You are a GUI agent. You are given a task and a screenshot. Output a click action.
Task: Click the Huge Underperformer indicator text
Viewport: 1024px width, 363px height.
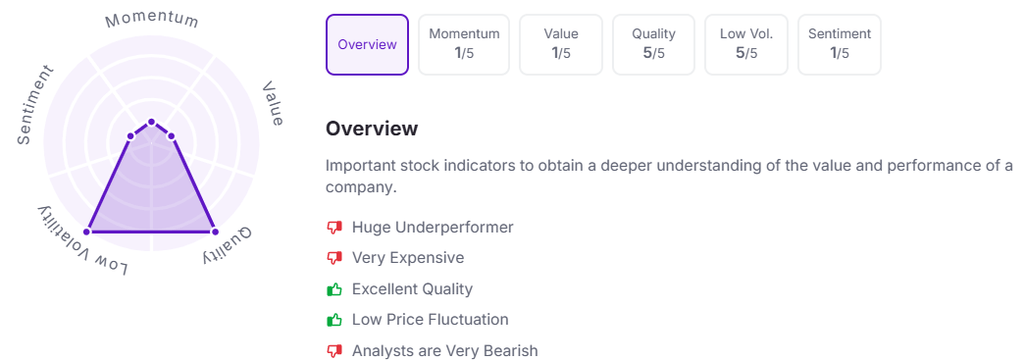(x=432, y=227)
